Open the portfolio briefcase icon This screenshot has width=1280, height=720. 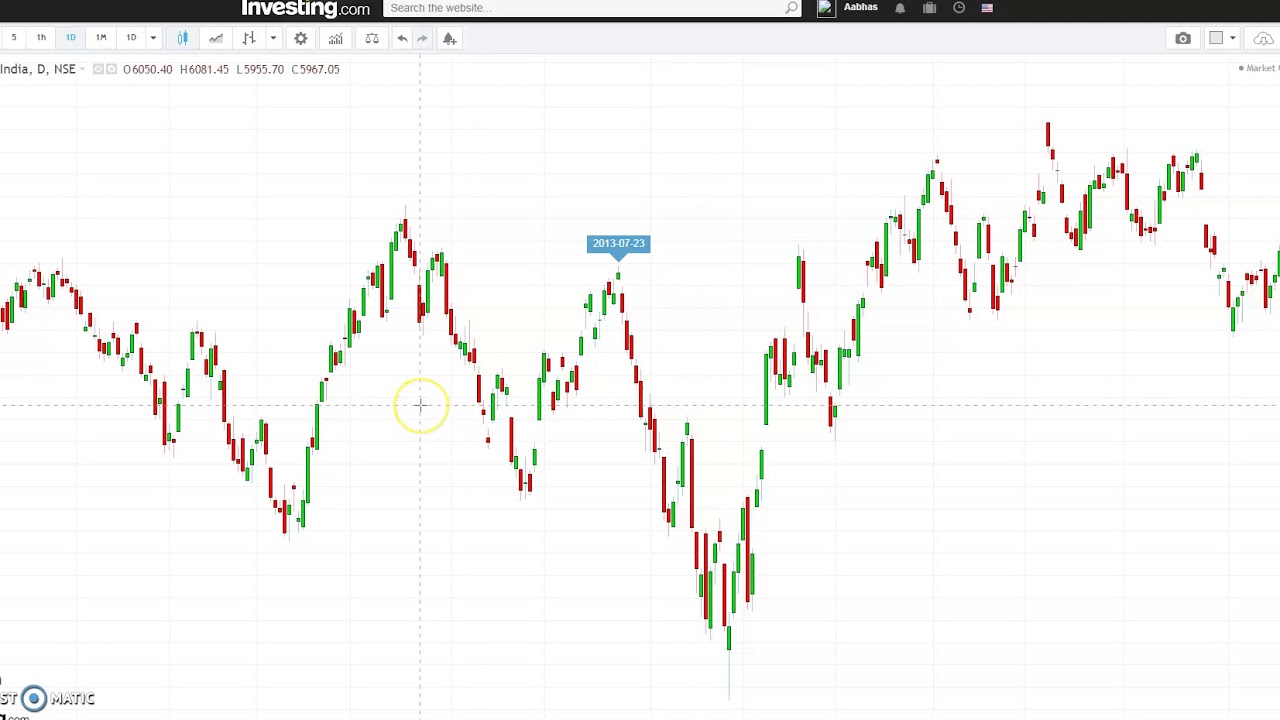930,8
